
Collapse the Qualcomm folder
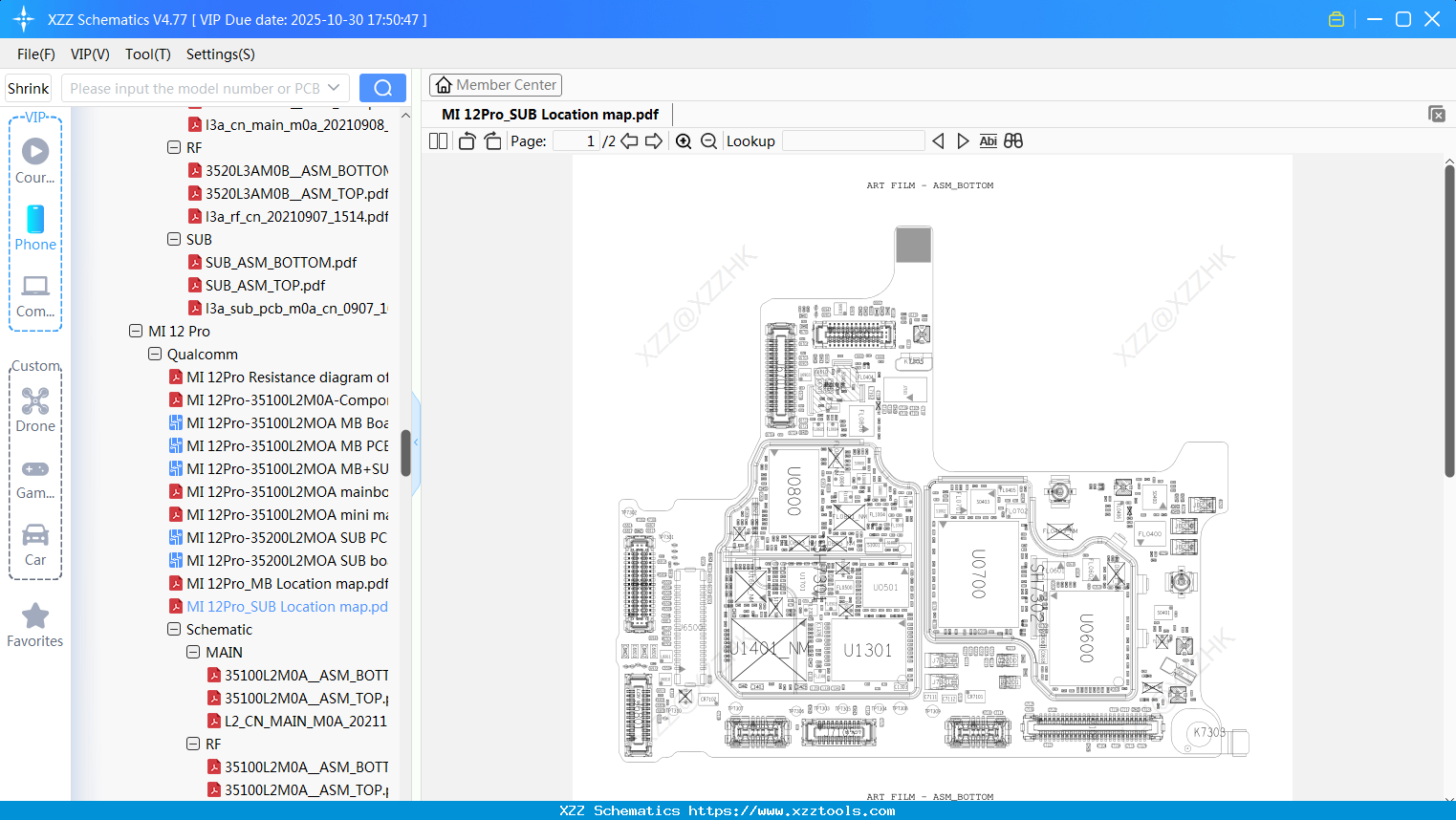coord(155,354)
